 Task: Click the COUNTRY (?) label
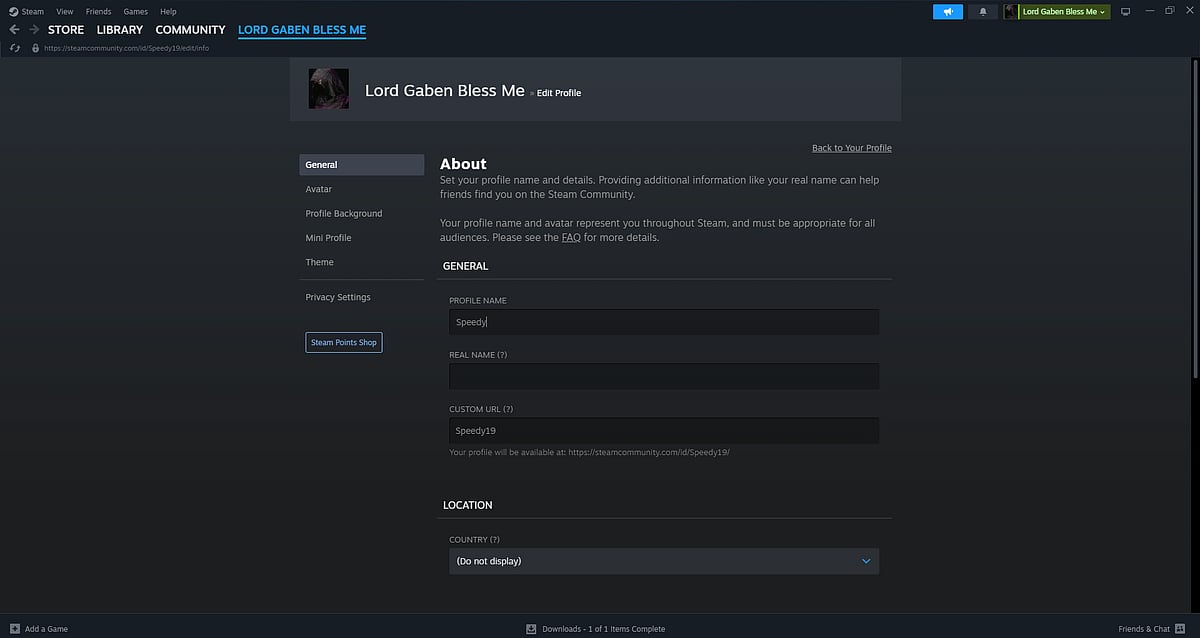coord(474,540)
